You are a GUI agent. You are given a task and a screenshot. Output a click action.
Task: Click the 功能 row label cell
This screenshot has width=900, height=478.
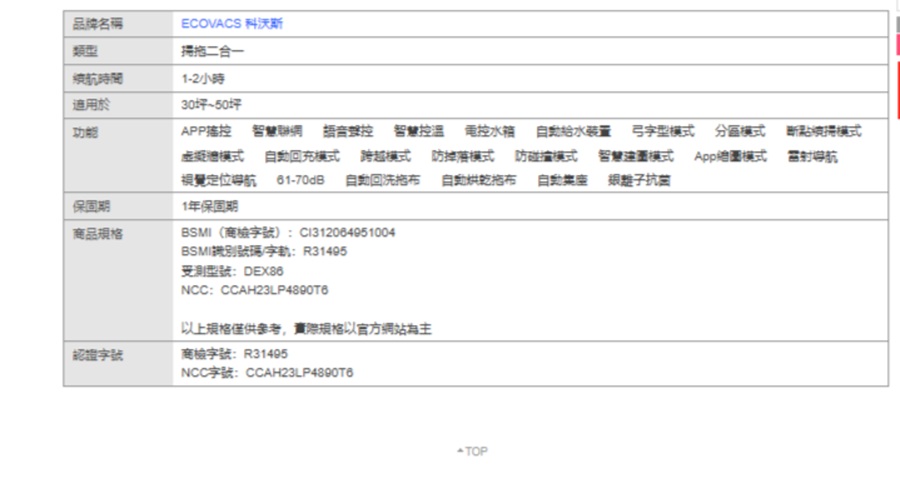coord(86,131)
